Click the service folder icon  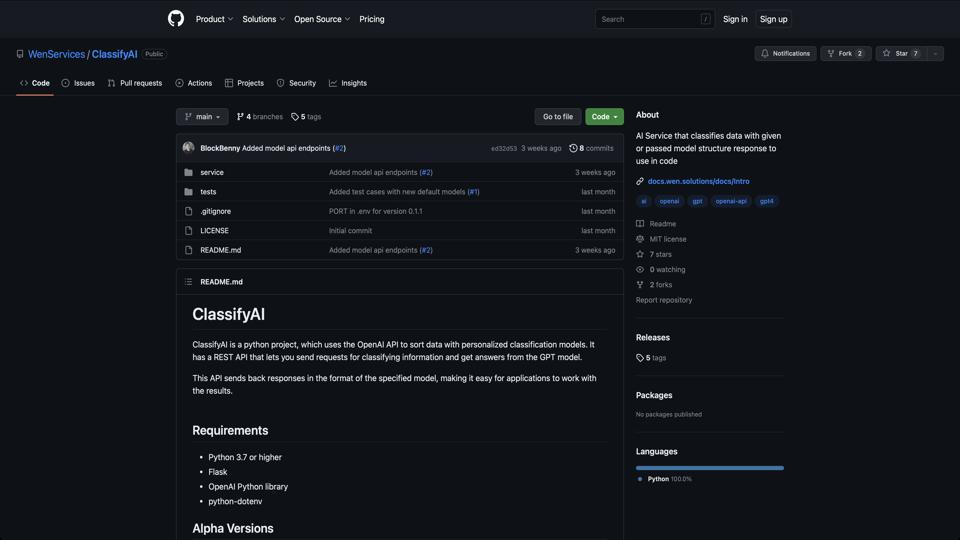188,172
